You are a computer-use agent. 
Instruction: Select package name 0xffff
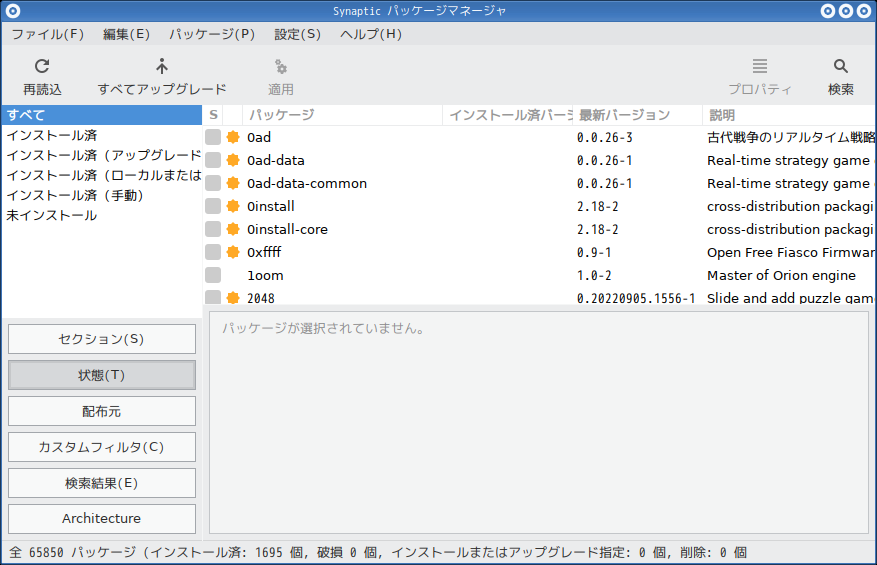point(264,252)
